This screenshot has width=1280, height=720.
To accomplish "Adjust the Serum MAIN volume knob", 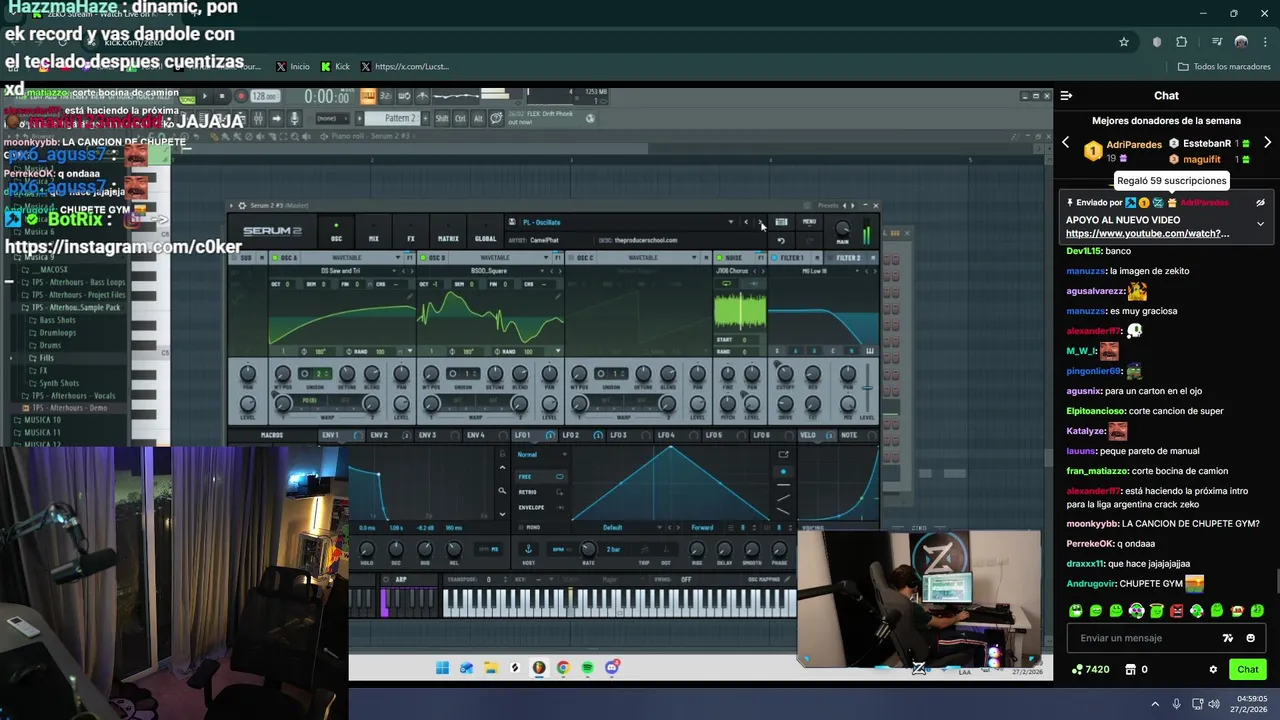I will (x=843, y=229).
